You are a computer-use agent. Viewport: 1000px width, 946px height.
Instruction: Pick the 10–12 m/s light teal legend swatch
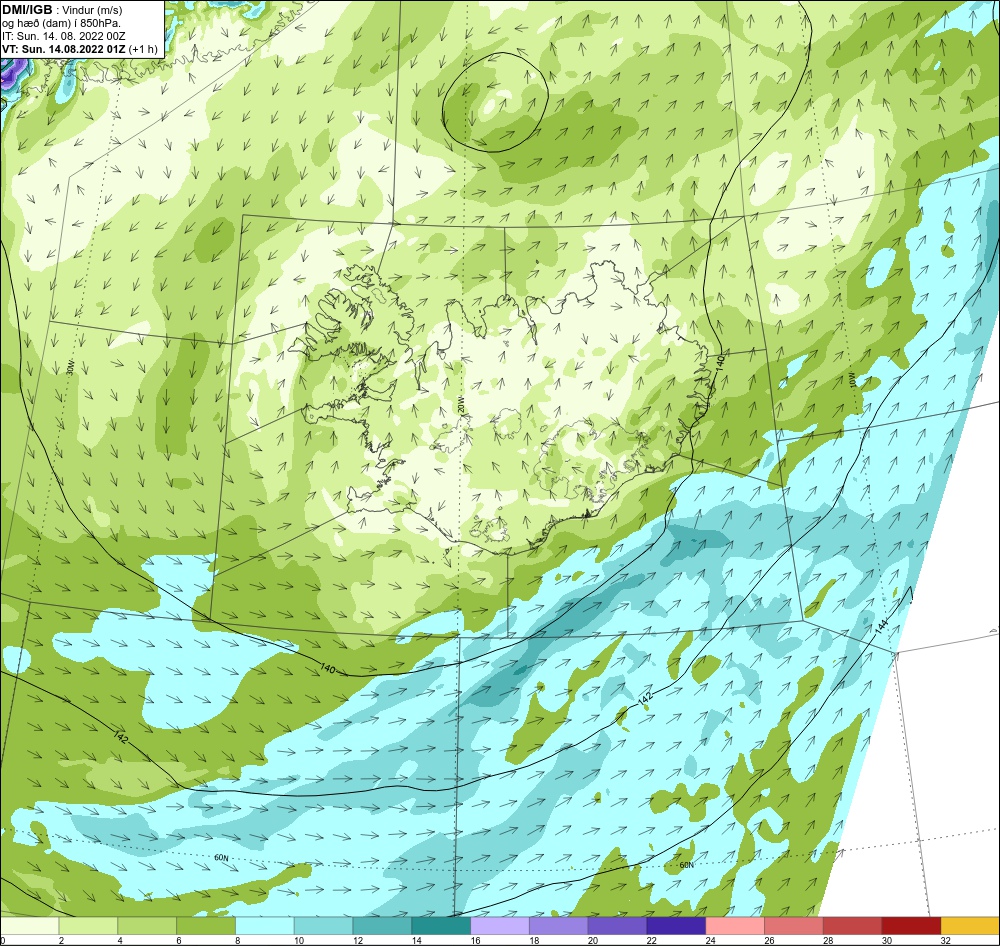coord(323,926)
